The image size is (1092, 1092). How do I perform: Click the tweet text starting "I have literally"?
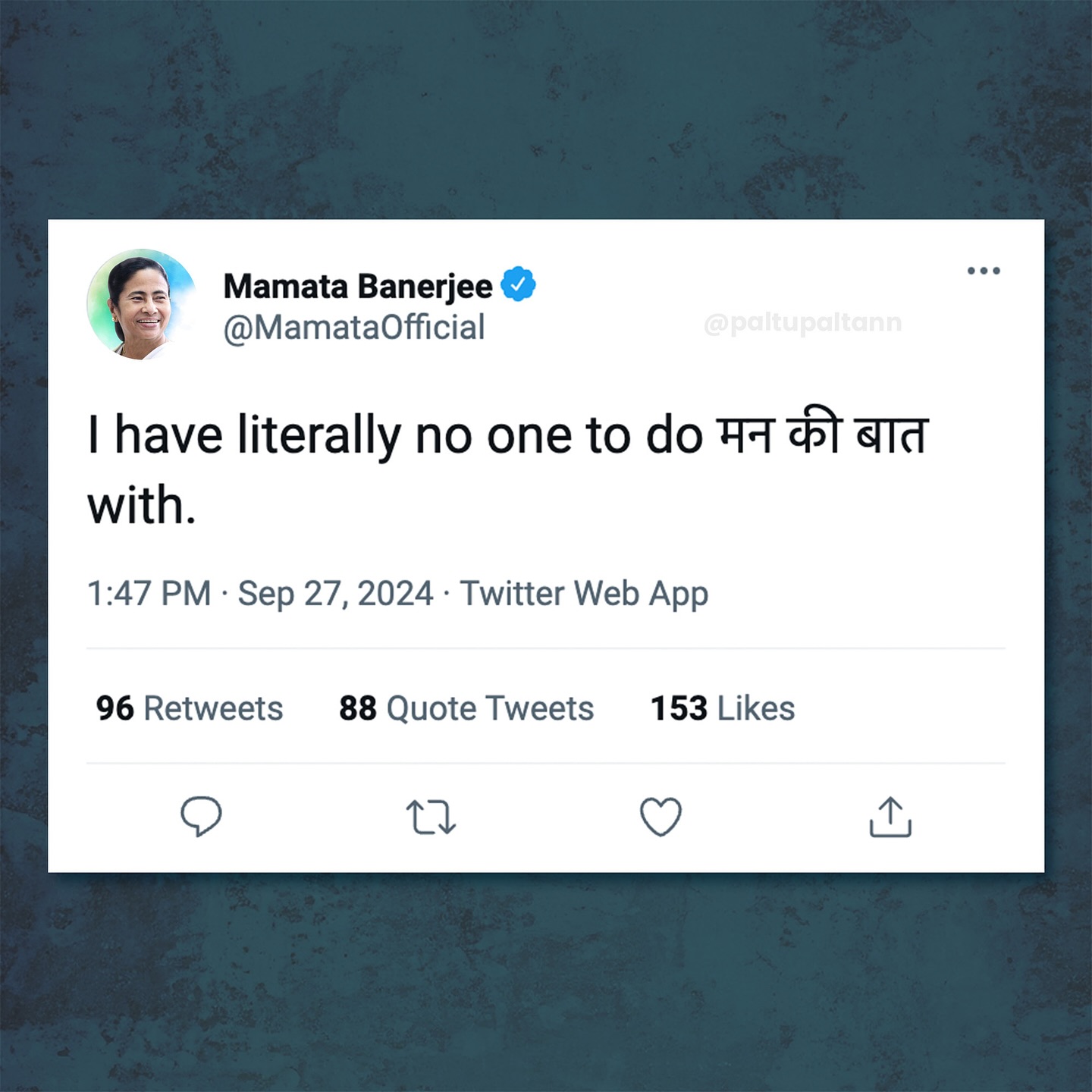pos(394,436)
